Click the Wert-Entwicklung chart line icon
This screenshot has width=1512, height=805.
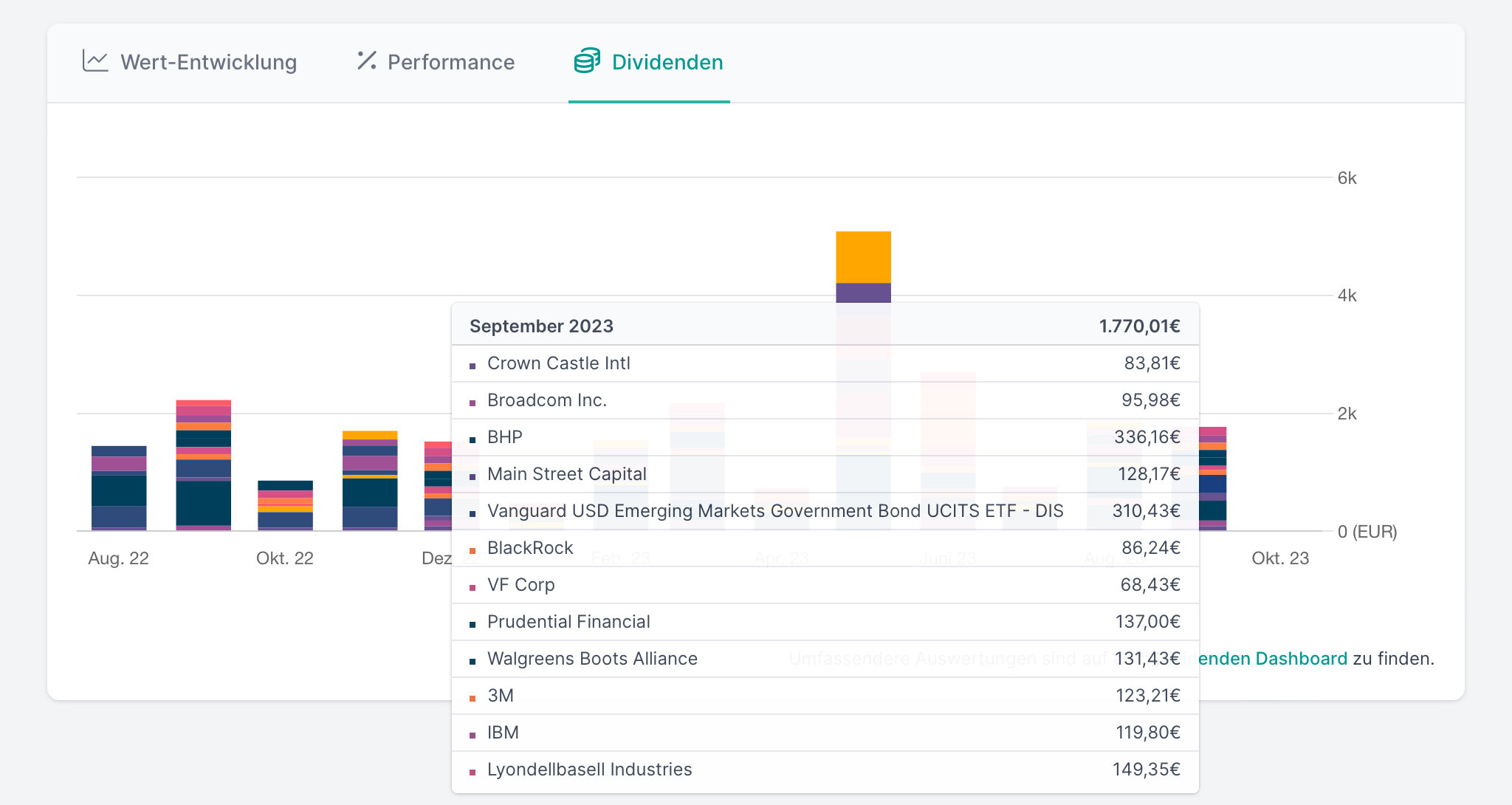(95, 61)
